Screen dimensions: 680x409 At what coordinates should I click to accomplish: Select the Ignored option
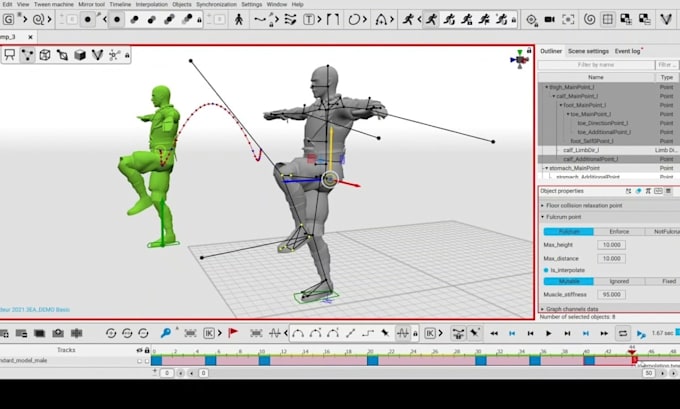point(619,281)
